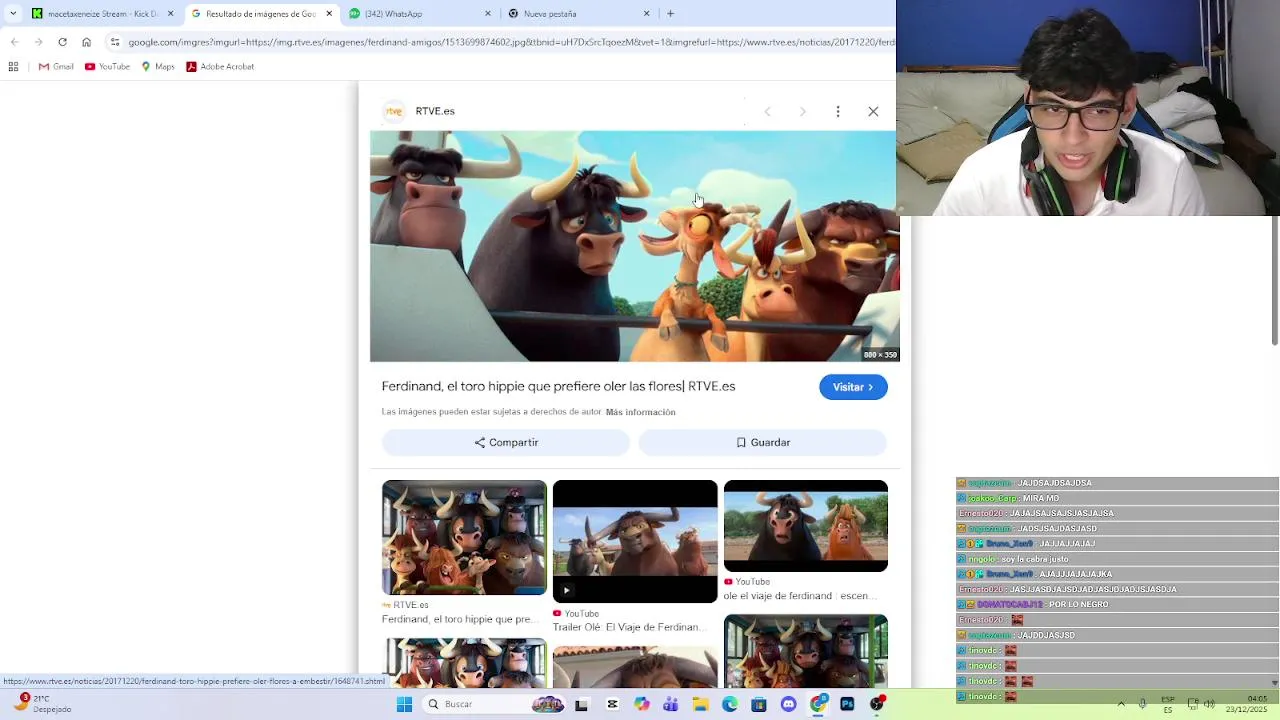The image size is (1280, 720).
Task: Close the WhatsApp tab
Action: tap(488, 14)
